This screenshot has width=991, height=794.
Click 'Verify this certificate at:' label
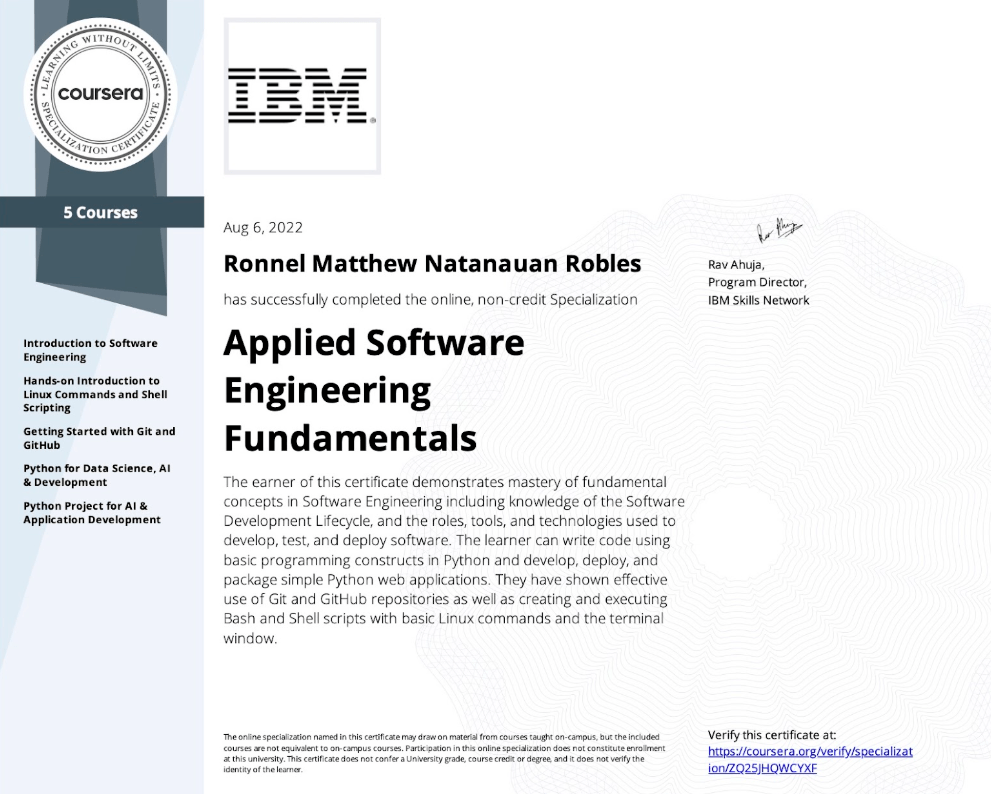pos(772,735)
